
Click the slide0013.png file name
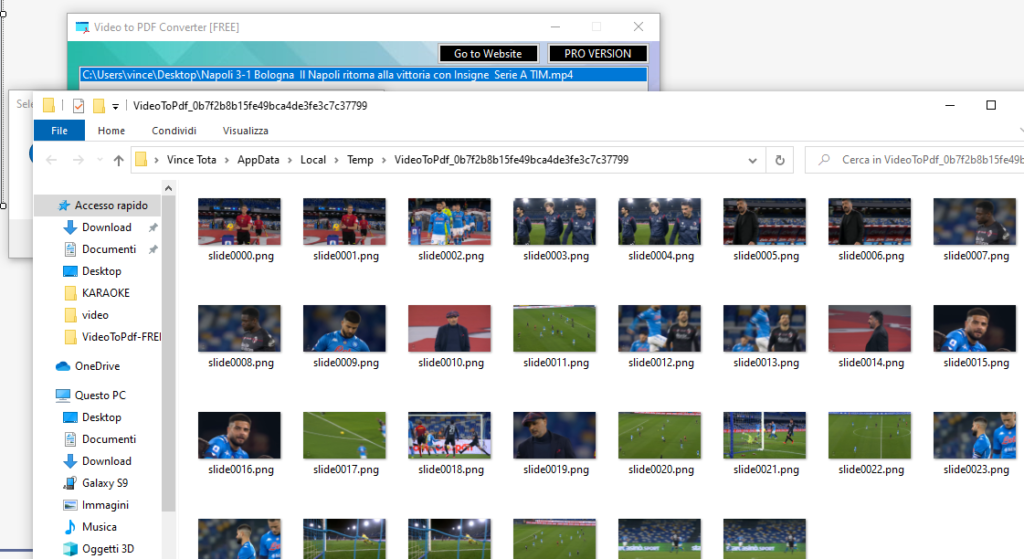(766, 362)
